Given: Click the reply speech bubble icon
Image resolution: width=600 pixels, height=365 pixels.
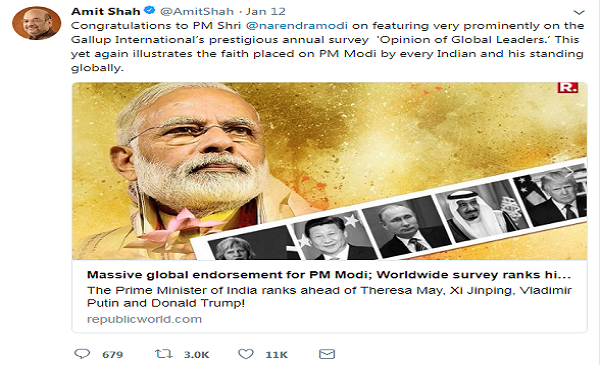Looking at the screenshot, I should 82,354.
